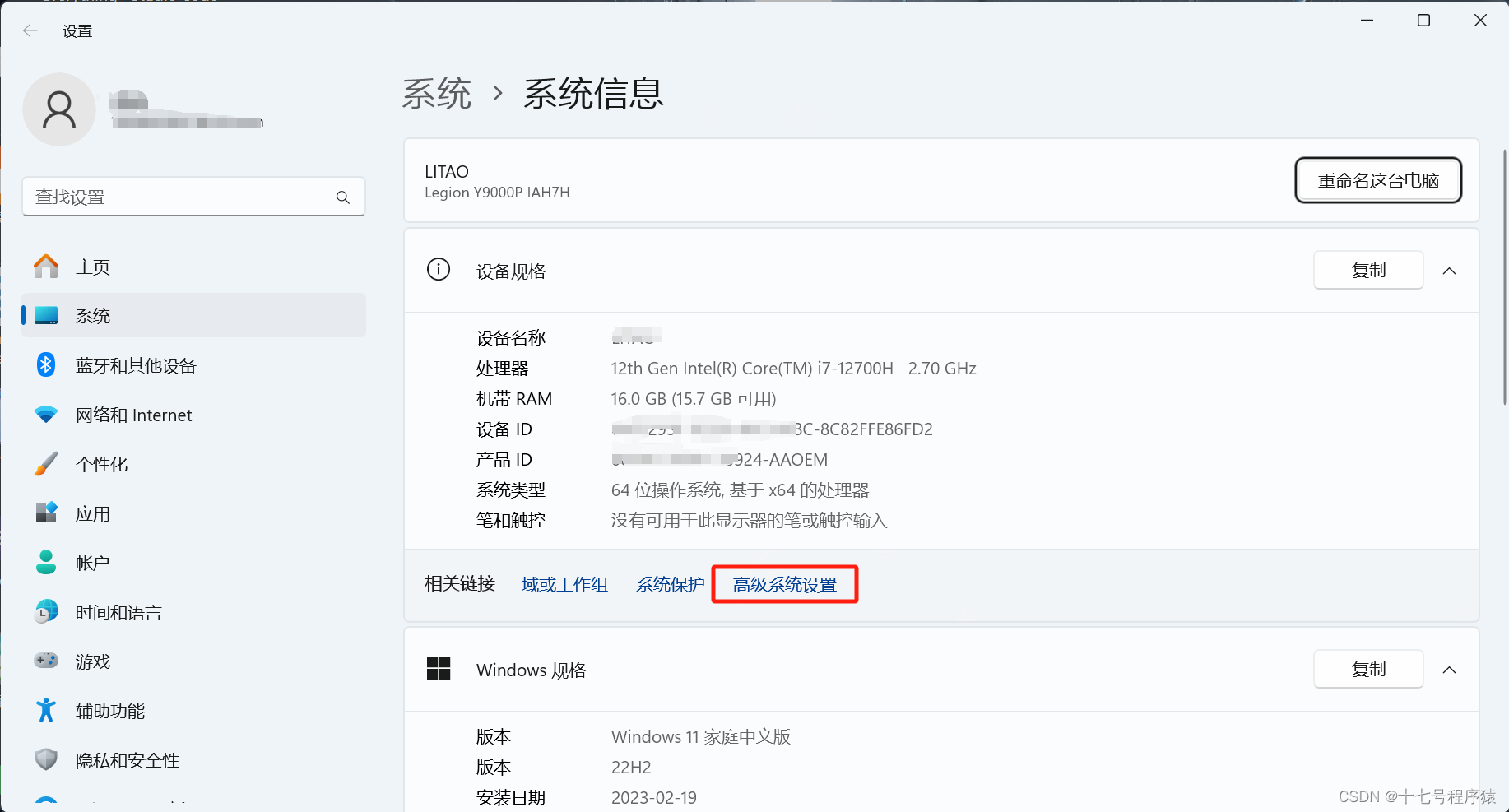Click the Accounts person icon in sidebar

click(46, 563)
